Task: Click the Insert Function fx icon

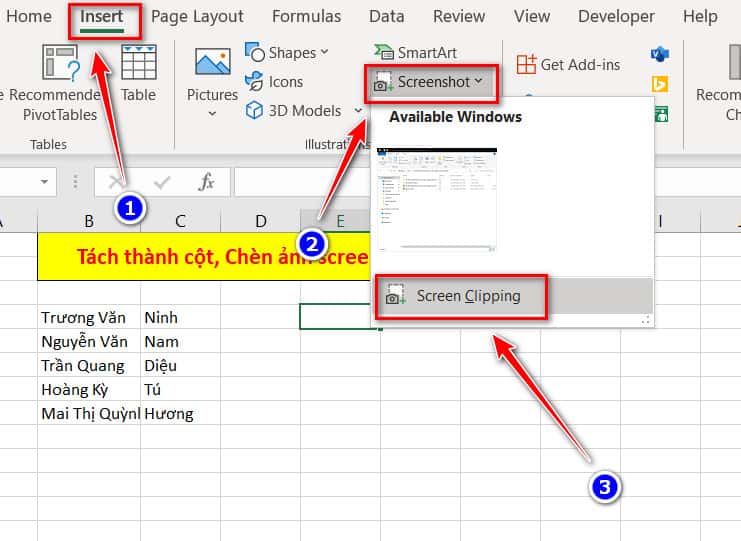Action: (x=207, y=182)
